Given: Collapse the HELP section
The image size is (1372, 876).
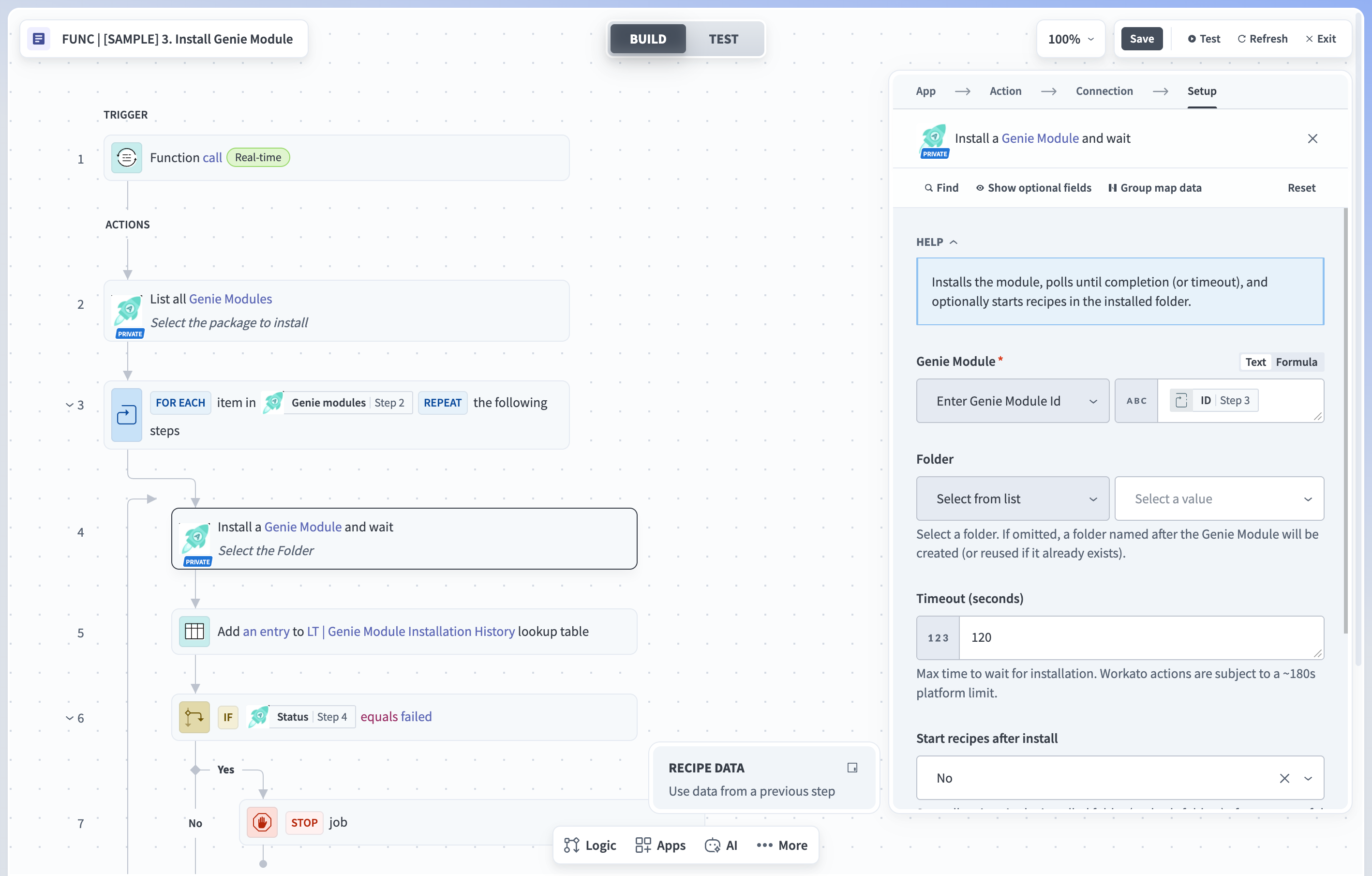Looking at the screenshot, I should coord(937,242).
